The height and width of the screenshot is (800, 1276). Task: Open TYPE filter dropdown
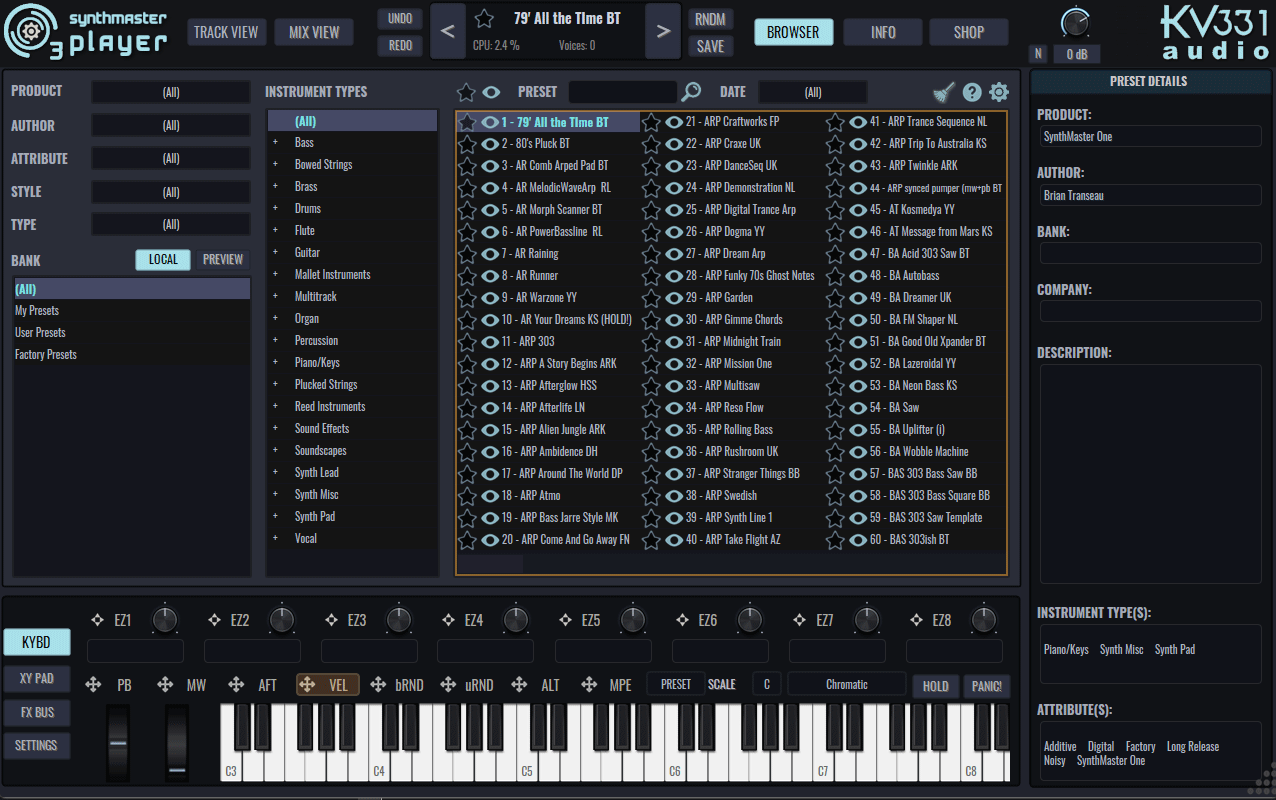click(x=171, y=225)
